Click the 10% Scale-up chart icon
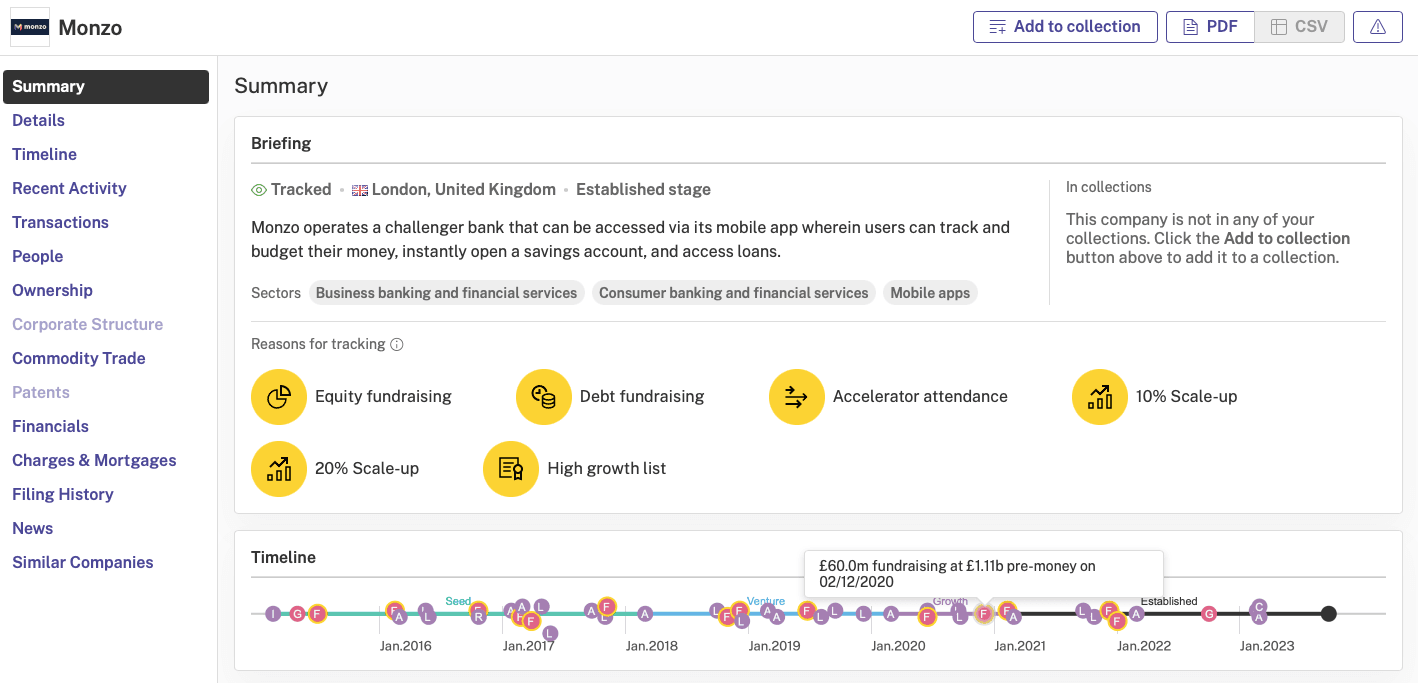The height and width of the screenshot is (683, 1418). 1100,397
